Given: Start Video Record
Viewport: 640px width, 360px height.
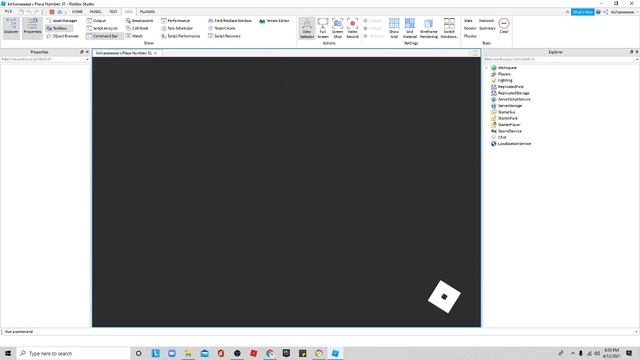Looking at the screenshot, I should click(353, 28).
